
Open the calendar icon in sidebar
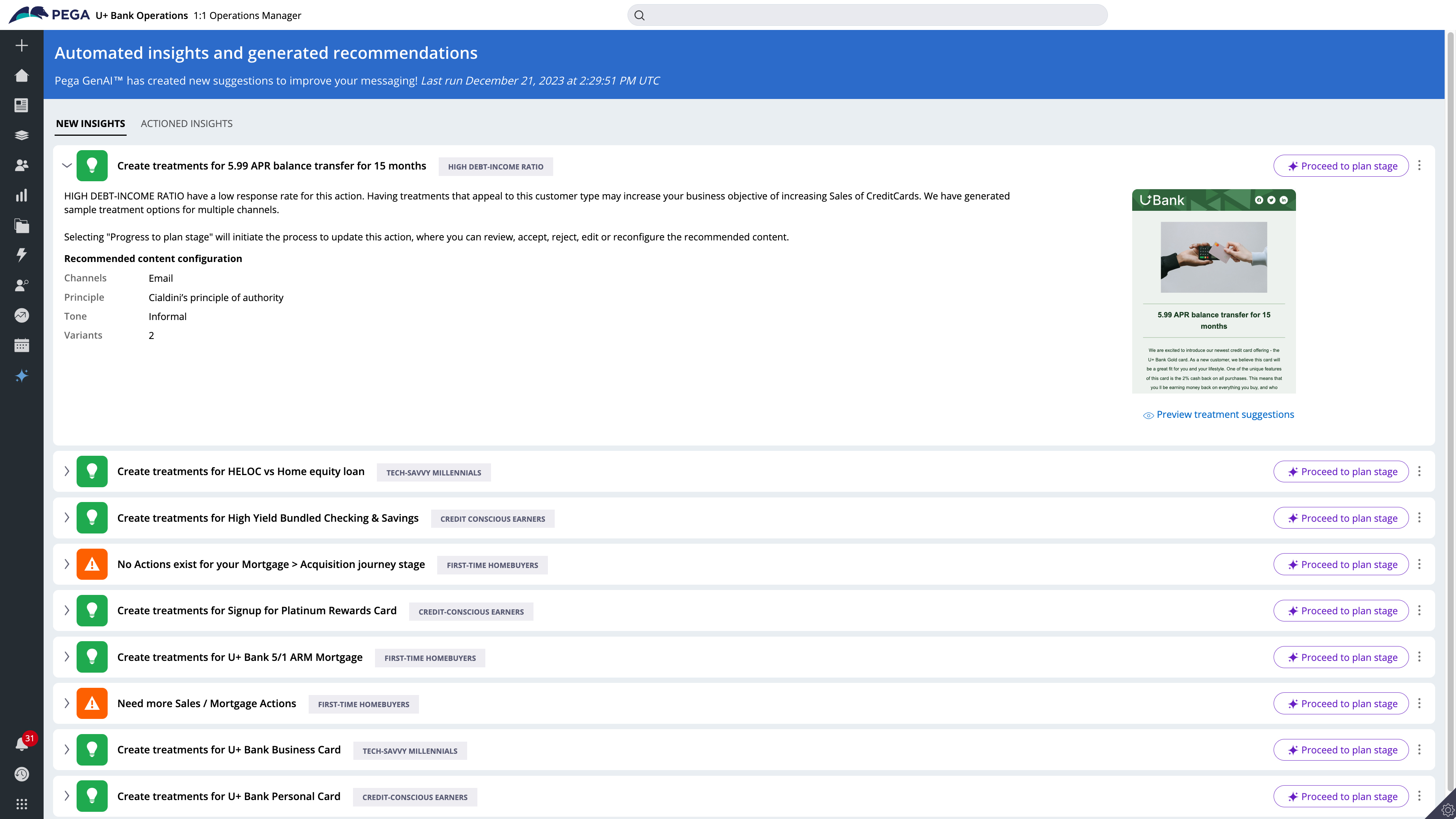(x=22, y=345)
